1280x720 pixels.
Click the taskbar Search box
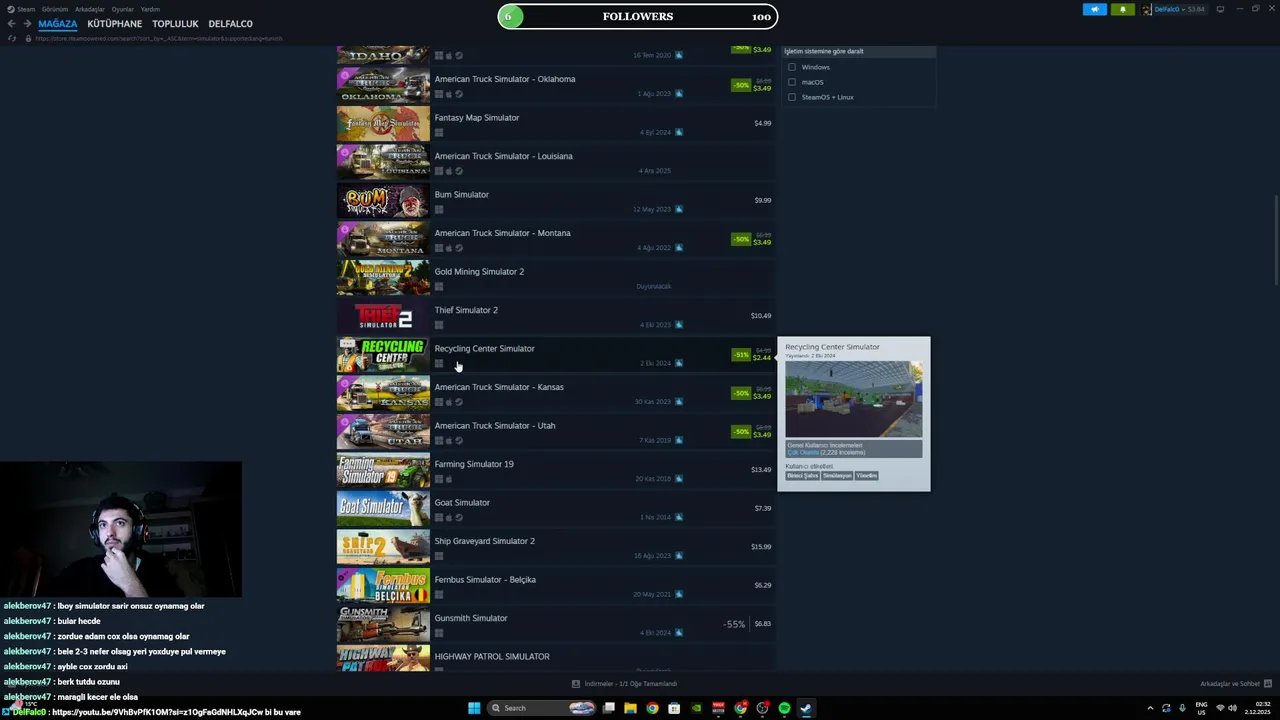(541, 708)
